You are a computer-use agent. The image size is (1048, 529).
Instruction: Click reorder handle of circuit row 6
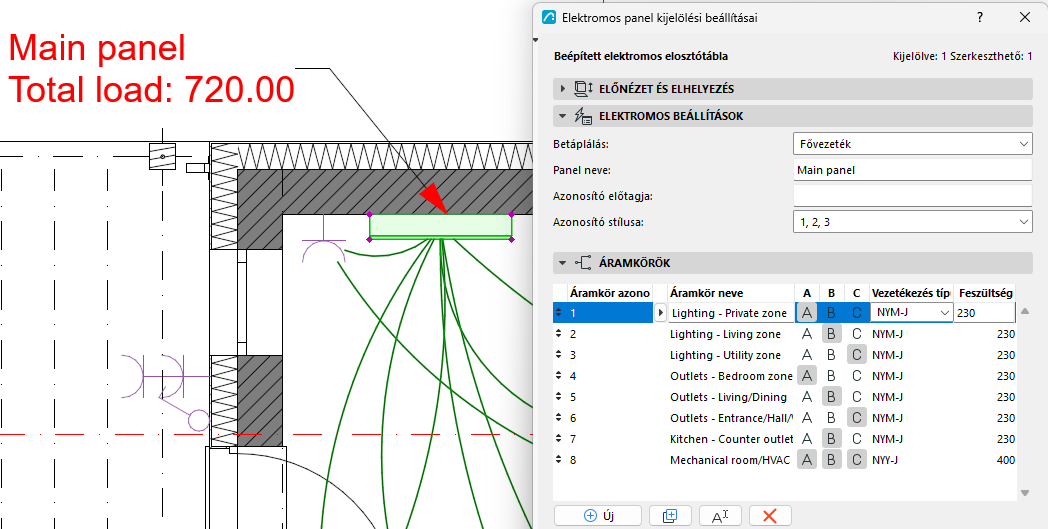coord(559,418)
